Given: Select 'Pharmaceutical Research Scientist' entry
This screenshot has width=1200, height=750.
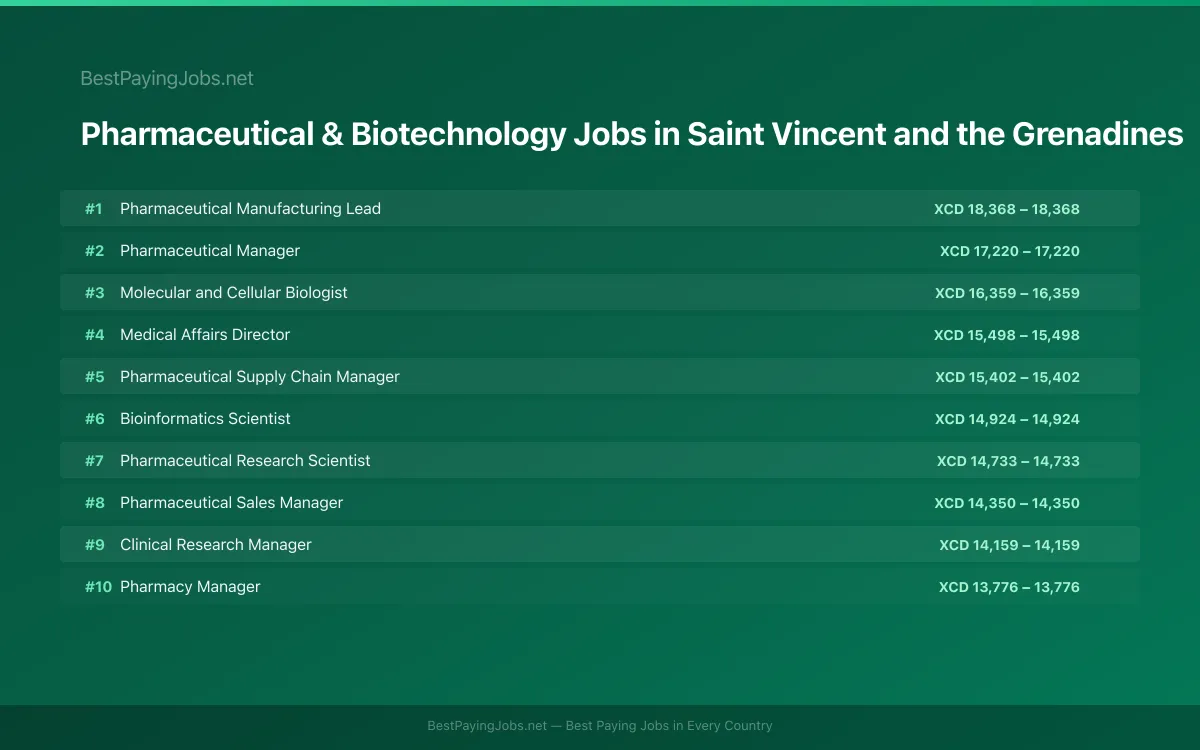Looking at the screenshot, I should (x=245, y=461).
